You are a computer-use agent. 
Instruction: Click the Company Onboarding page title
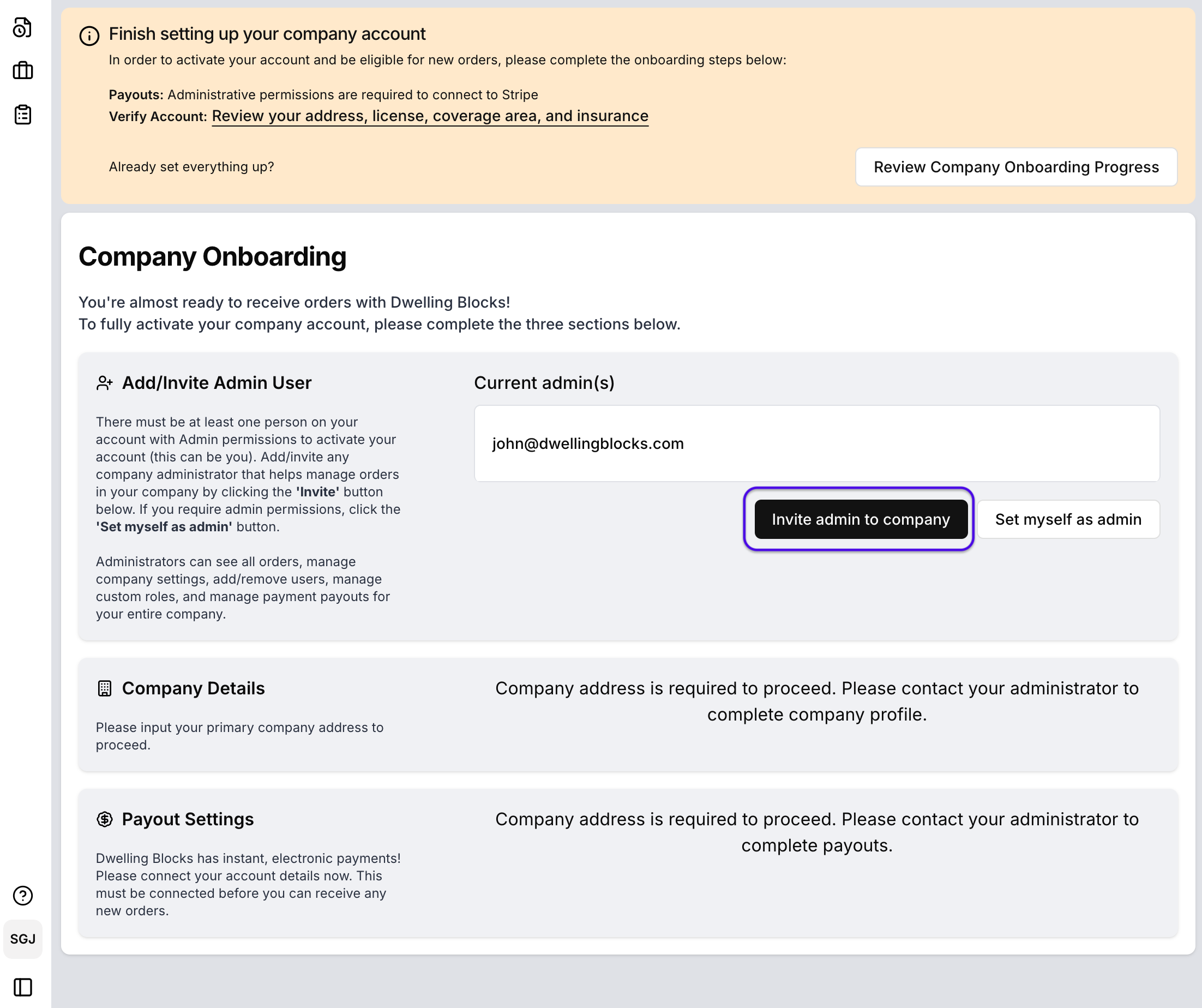coord(212,256)
